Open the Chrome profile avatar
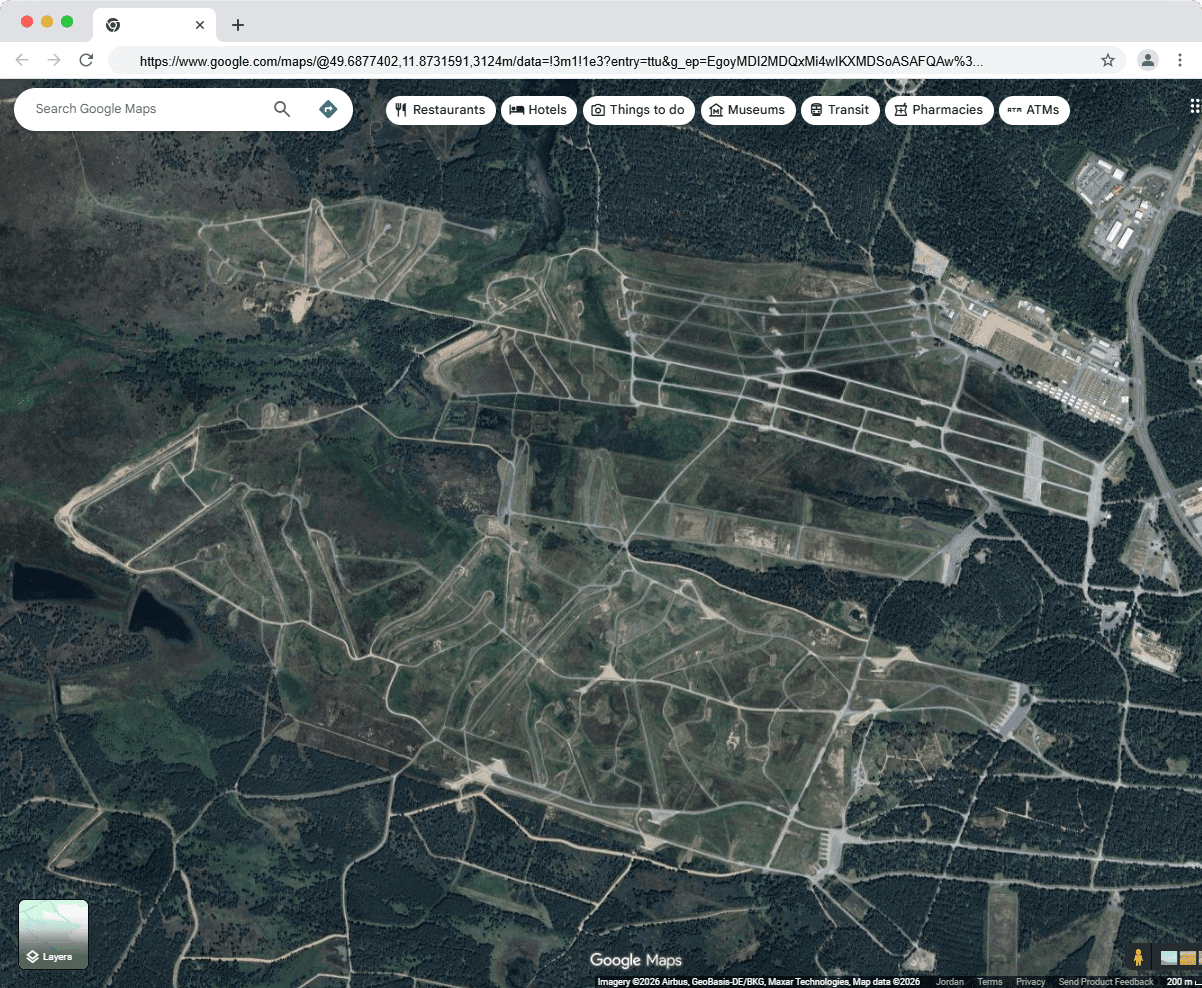This screenshot has width=1202, height=988. pos(1147,60)
